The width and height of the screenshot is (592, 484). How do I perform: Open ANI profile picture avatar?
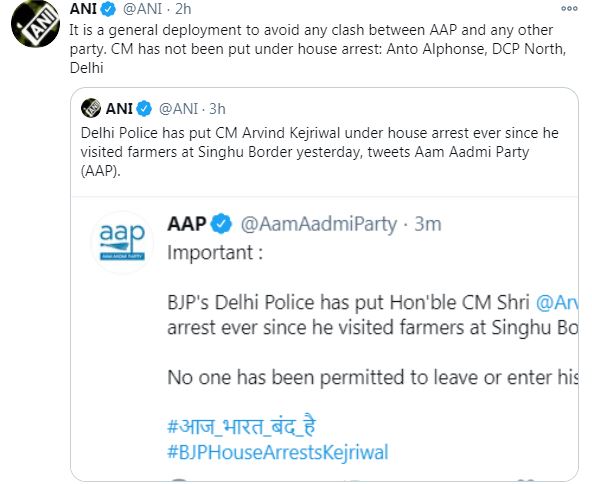coord(35,25)
